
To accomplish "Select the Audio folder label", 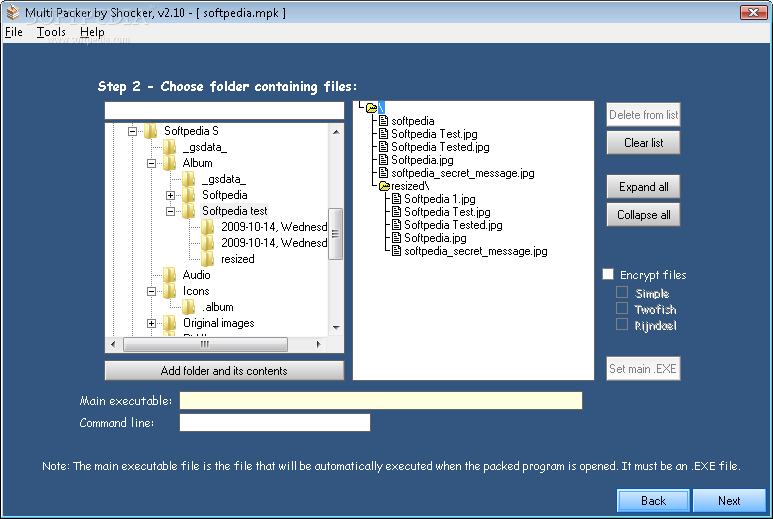I will 197,275.
